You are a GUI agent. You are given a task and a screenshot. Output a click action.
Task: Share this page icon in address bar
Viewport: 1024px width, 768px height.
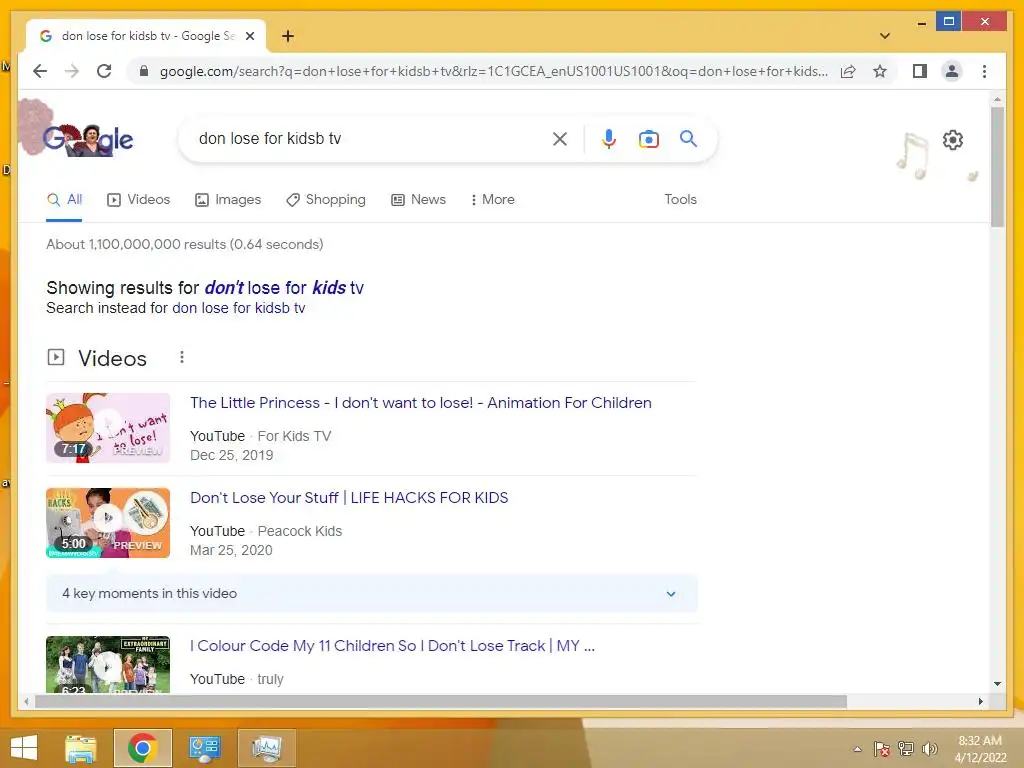point(848,71)
